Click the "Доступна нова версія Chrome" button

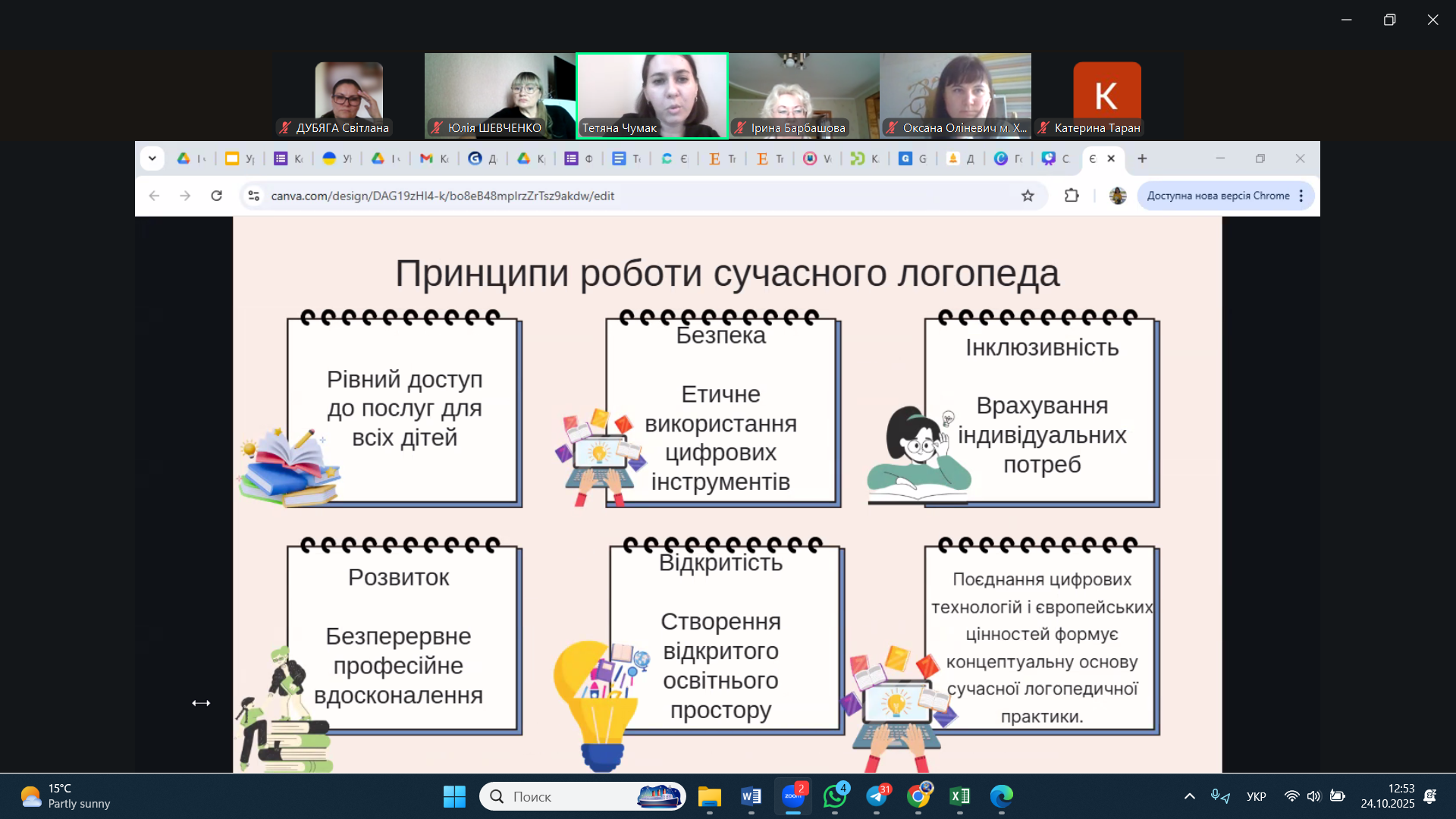[x=1218, y=196]
